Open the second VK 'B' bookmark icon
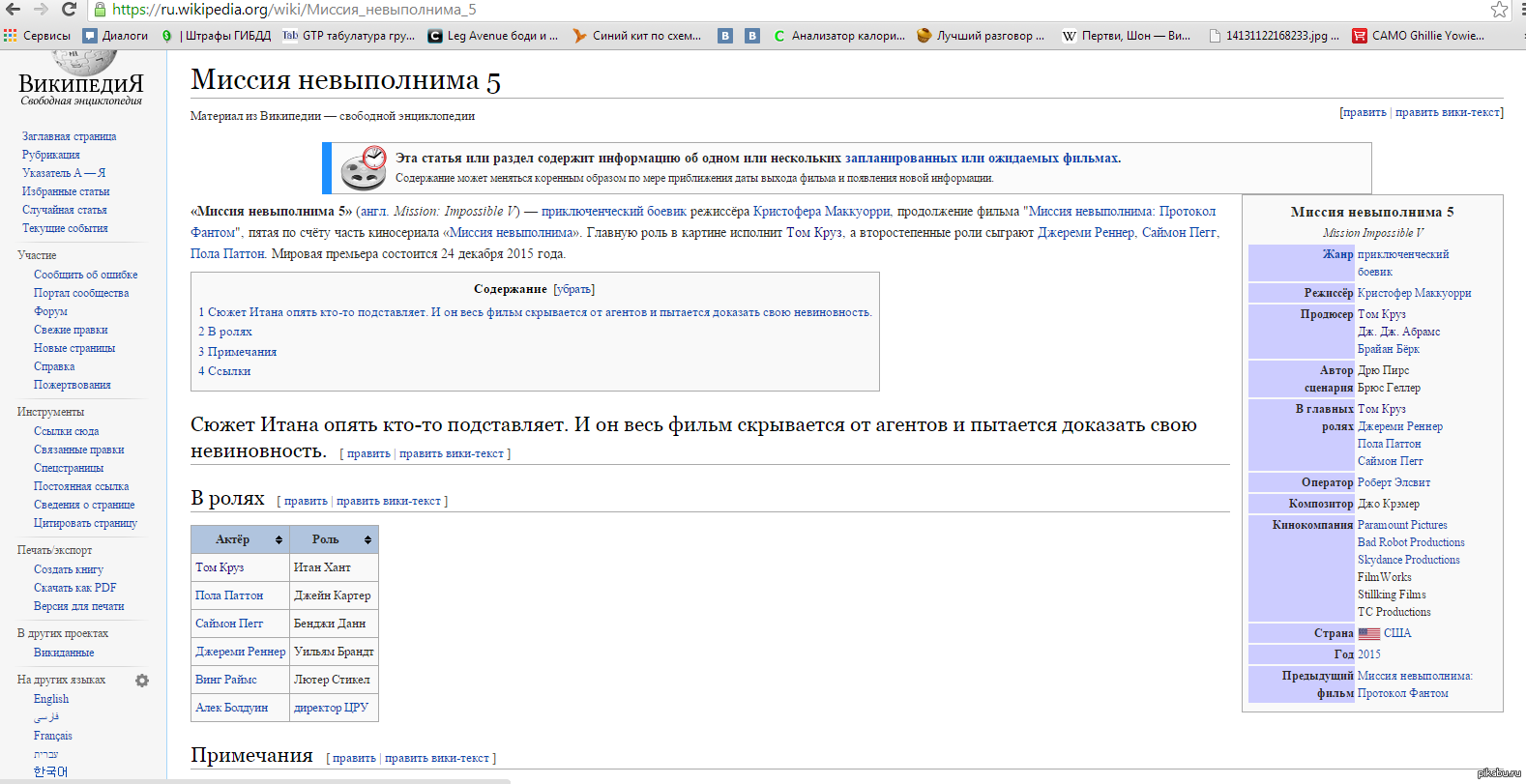Viewport: 1526px width, 784px height. click(x=752, y=36)
